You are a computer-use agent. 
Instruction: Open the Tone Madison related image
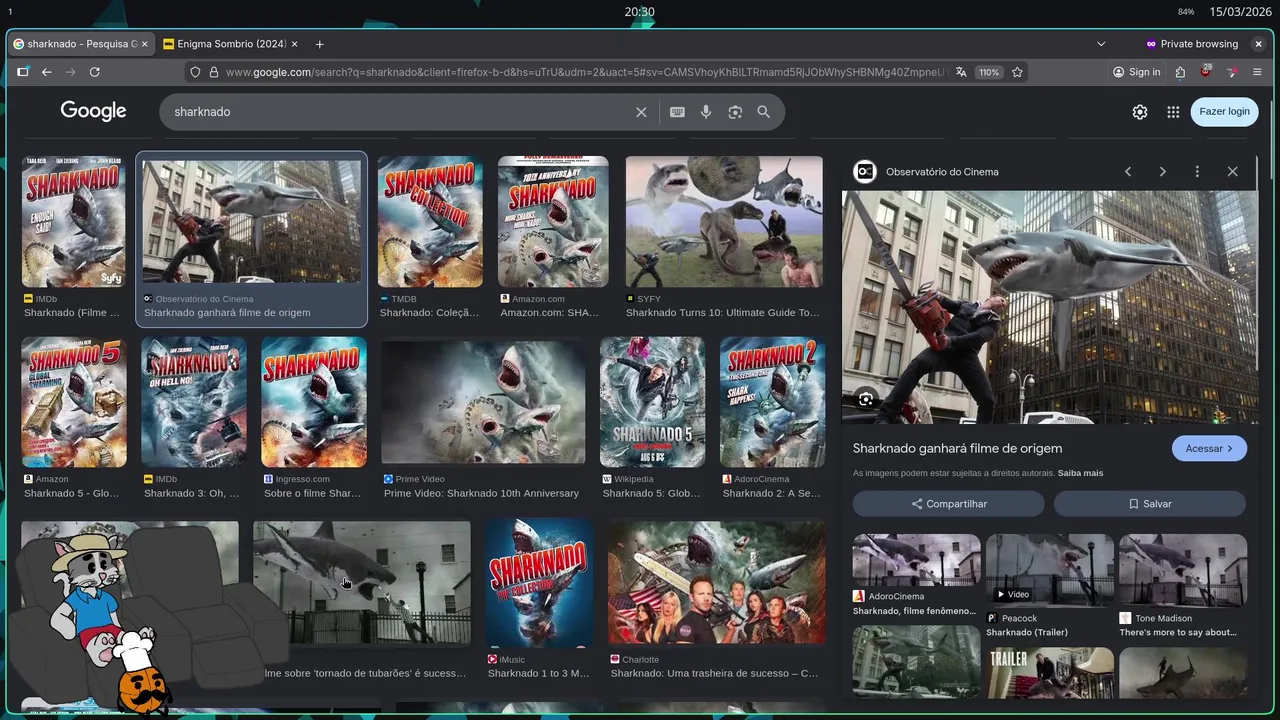pyautogui.click(x=1183, y=571)
